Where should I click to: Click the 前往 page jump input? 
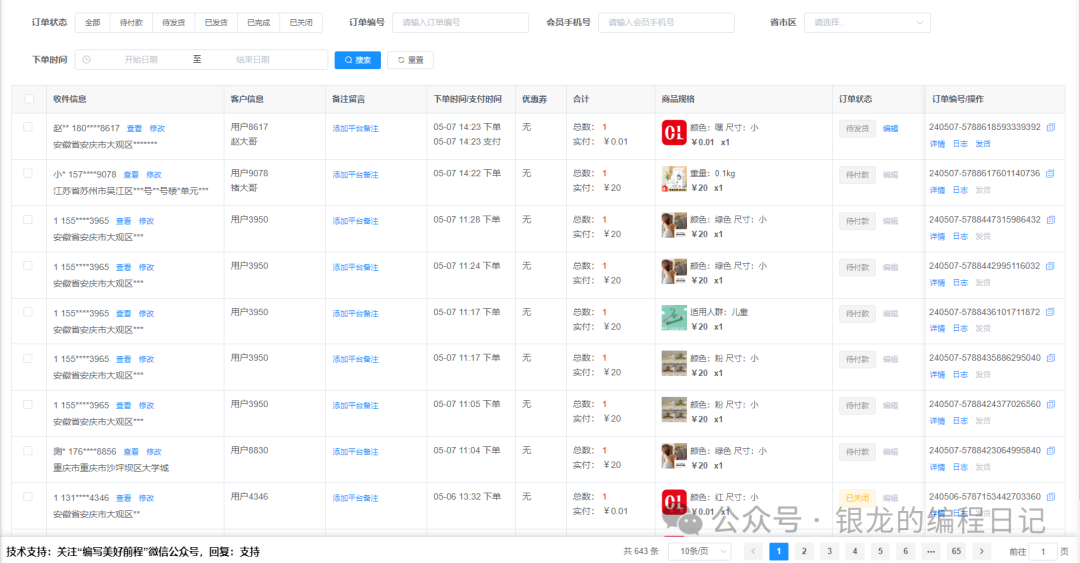click(1043, 551)
